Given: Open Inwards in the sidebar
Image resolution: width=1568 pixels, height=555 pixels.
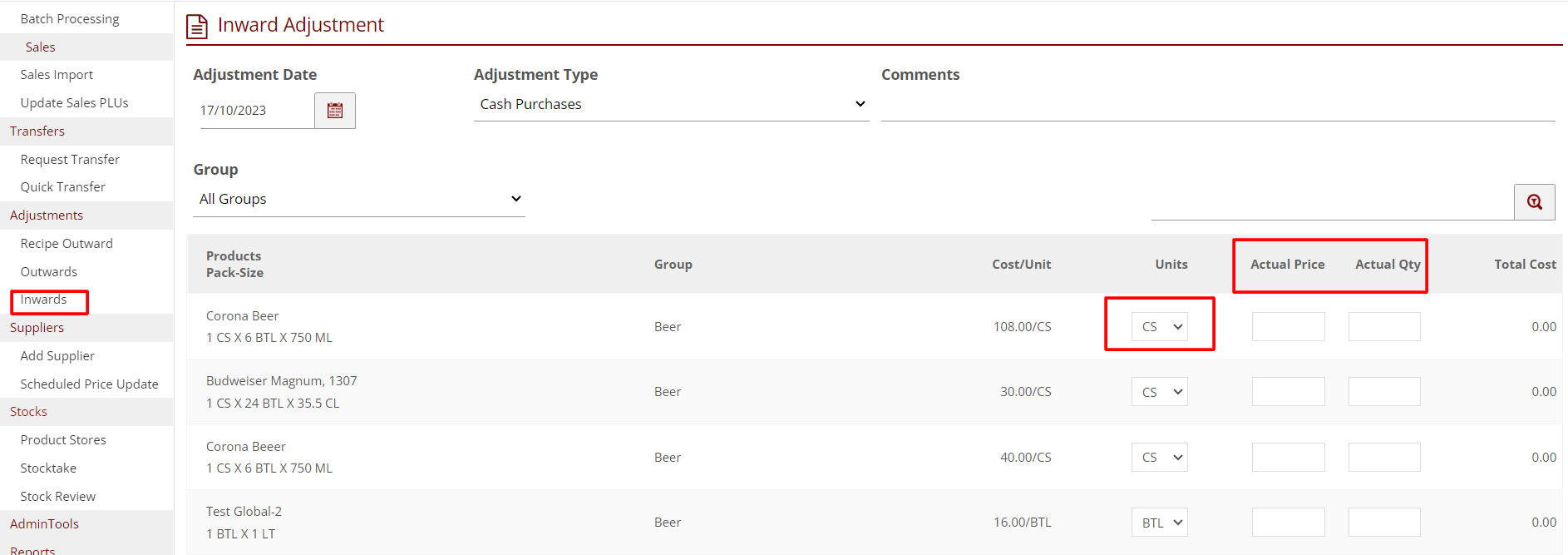Looking at the screenshot, I should coord(44,300).
